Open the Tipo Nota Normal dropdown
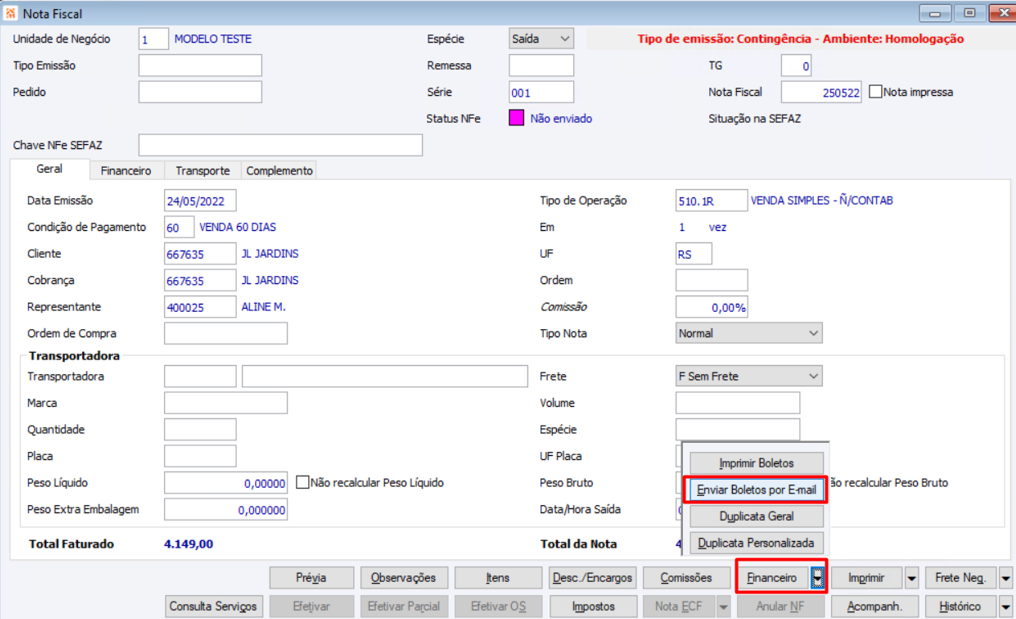Image resolution: width=1016 pixels, height=619 pixels. [x=749, y=333]
